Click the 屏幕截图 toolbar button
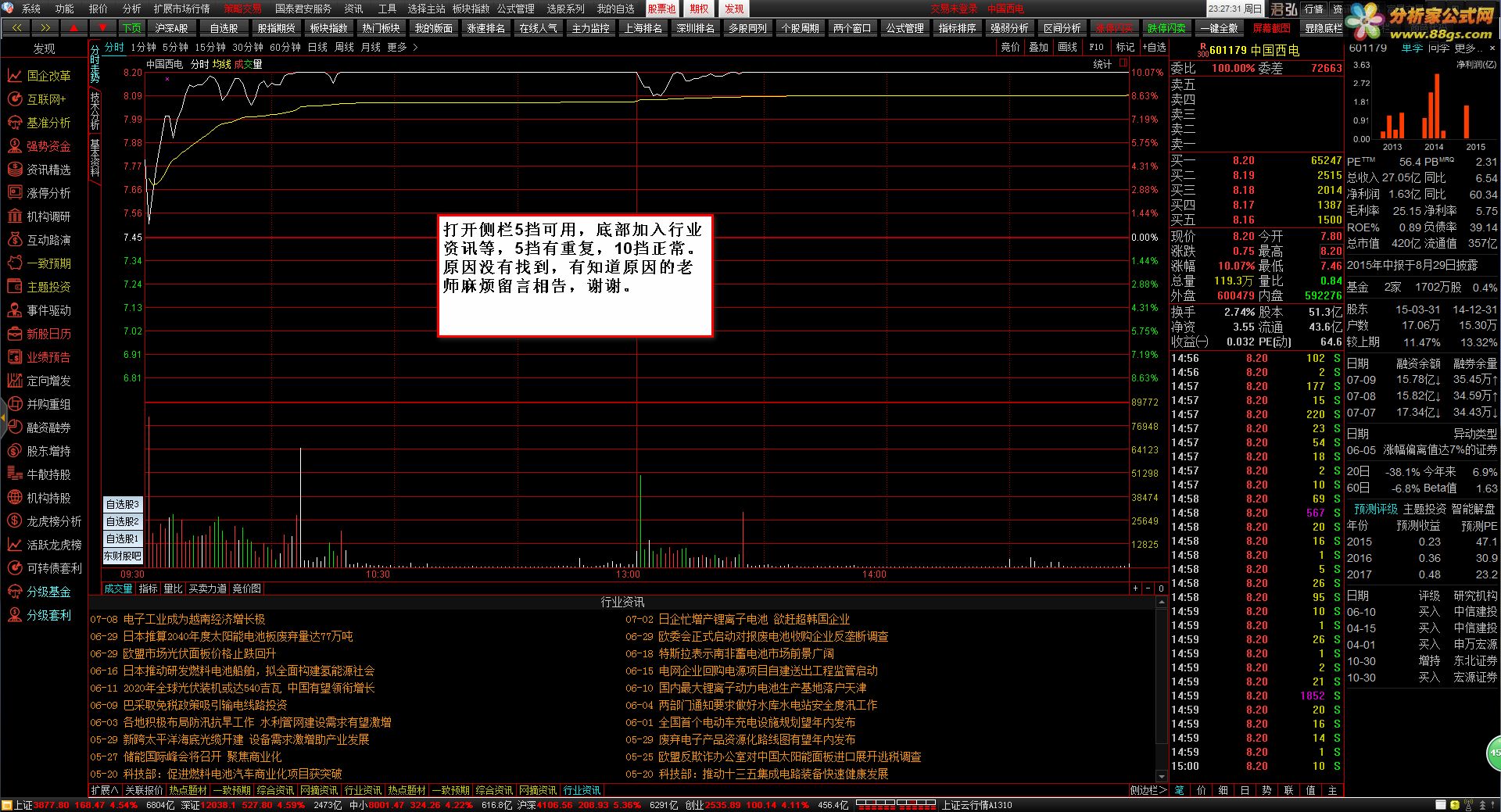The height and width of the screenshot is (812, 1501). [x=1271, y=28]
